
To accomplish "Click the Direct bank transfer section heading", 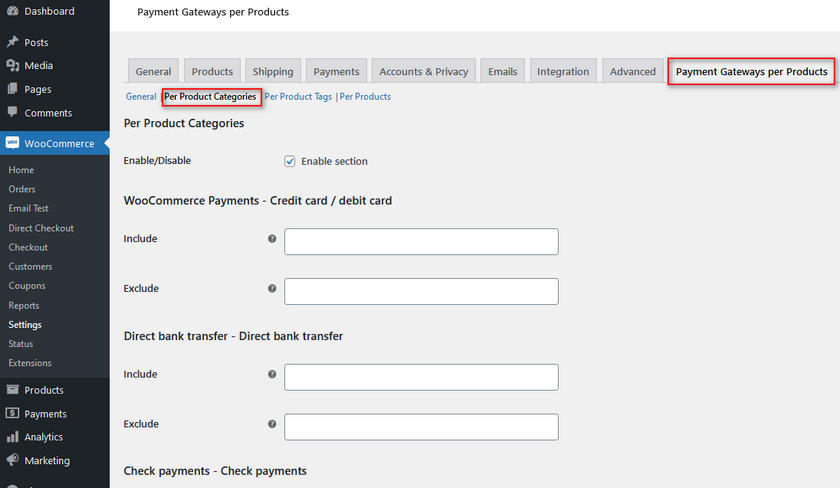I will click(x=234, y=336).
